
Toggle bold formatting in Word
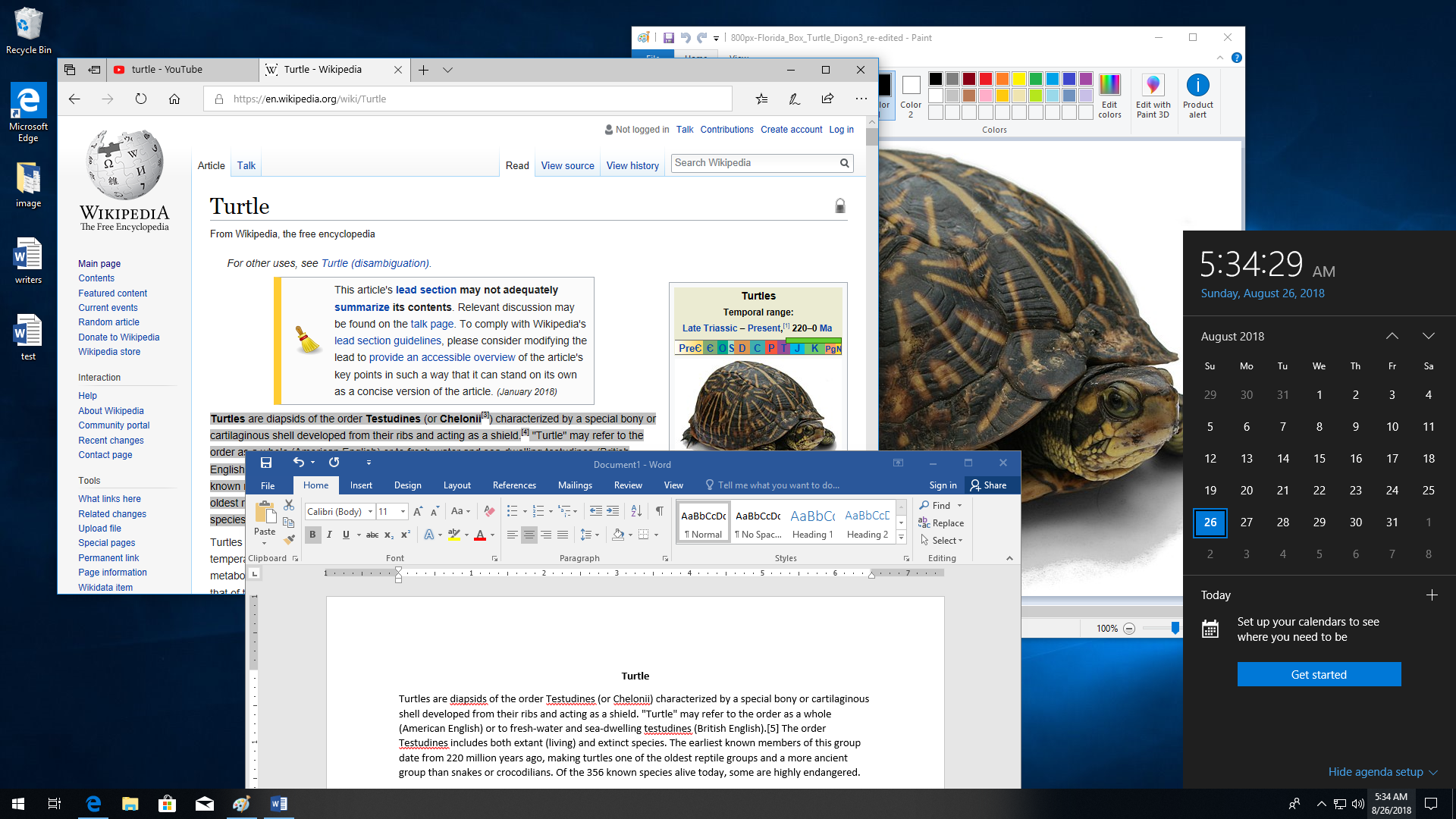click(312, 534)
